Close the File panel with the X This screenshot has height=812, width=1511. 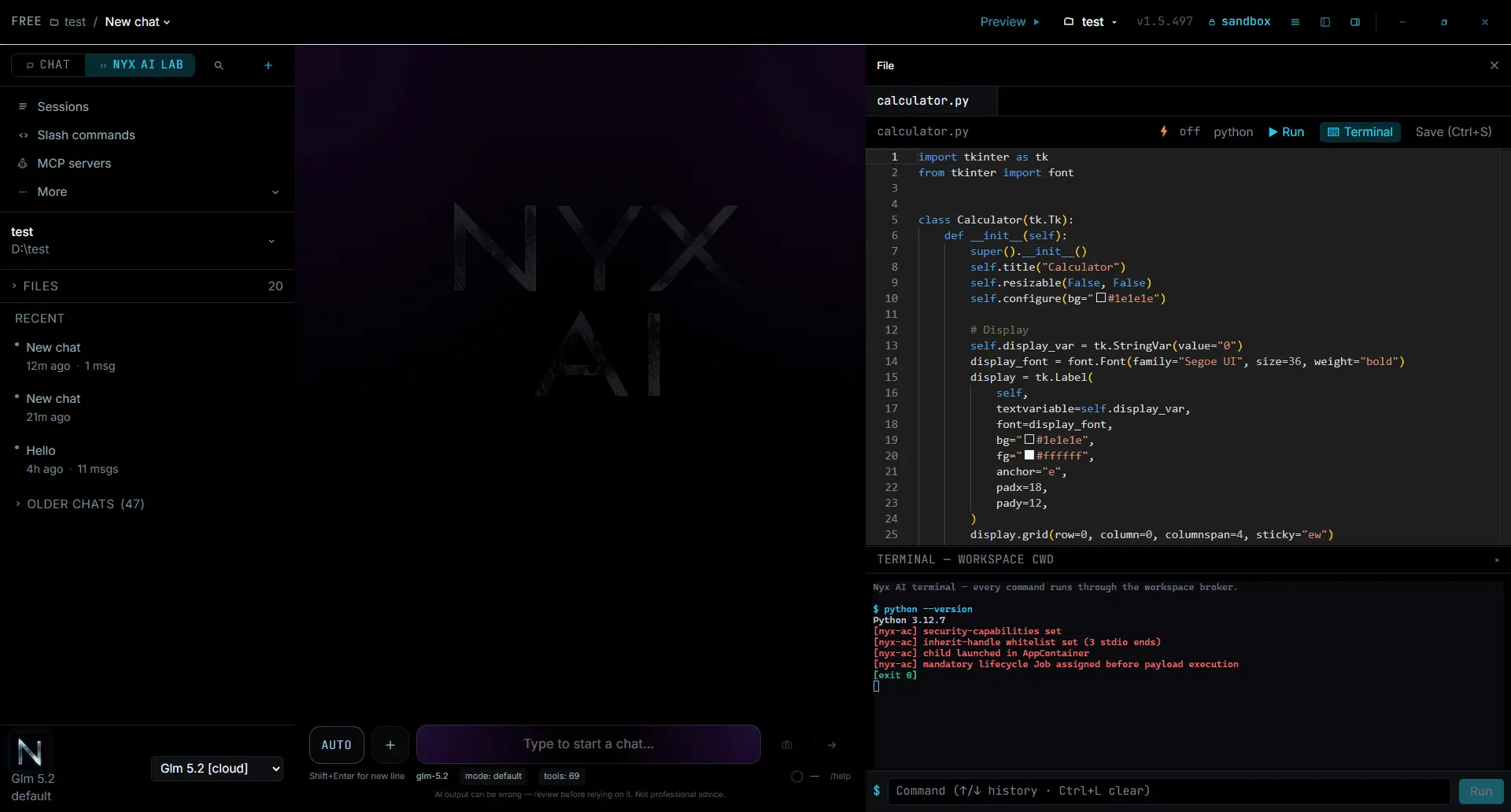point(1494,65)
